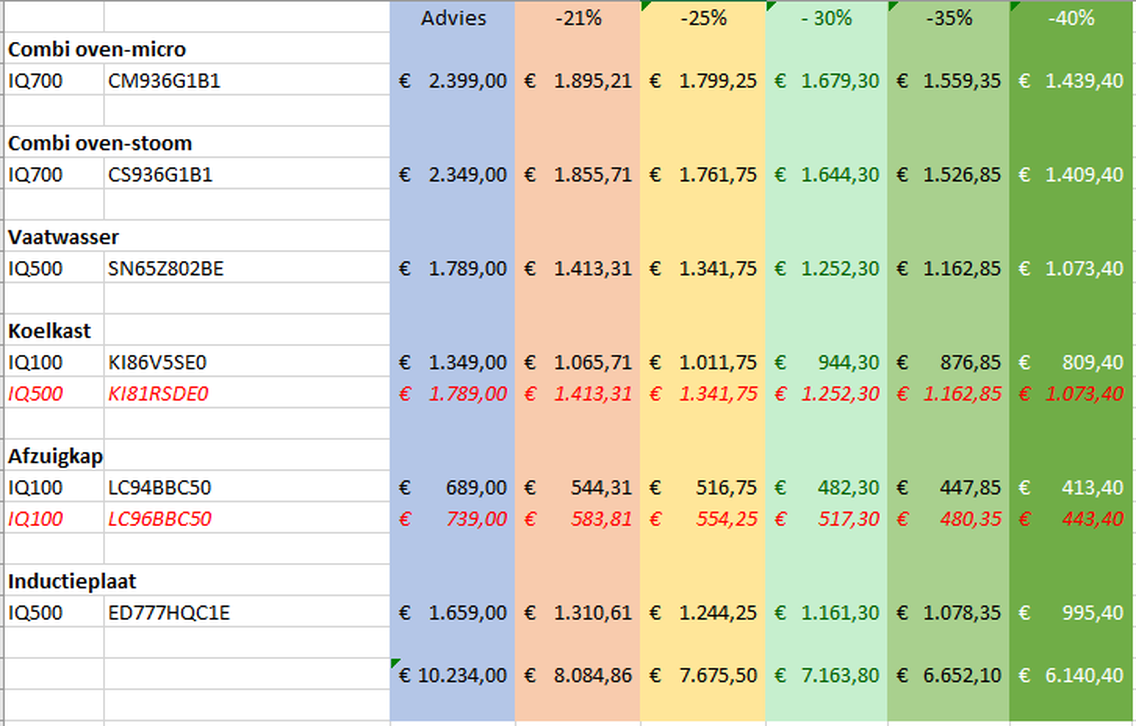Select the -30% header cell
Image resolution: width=1136 pixels, height=726 pixels.
point(826,17)
